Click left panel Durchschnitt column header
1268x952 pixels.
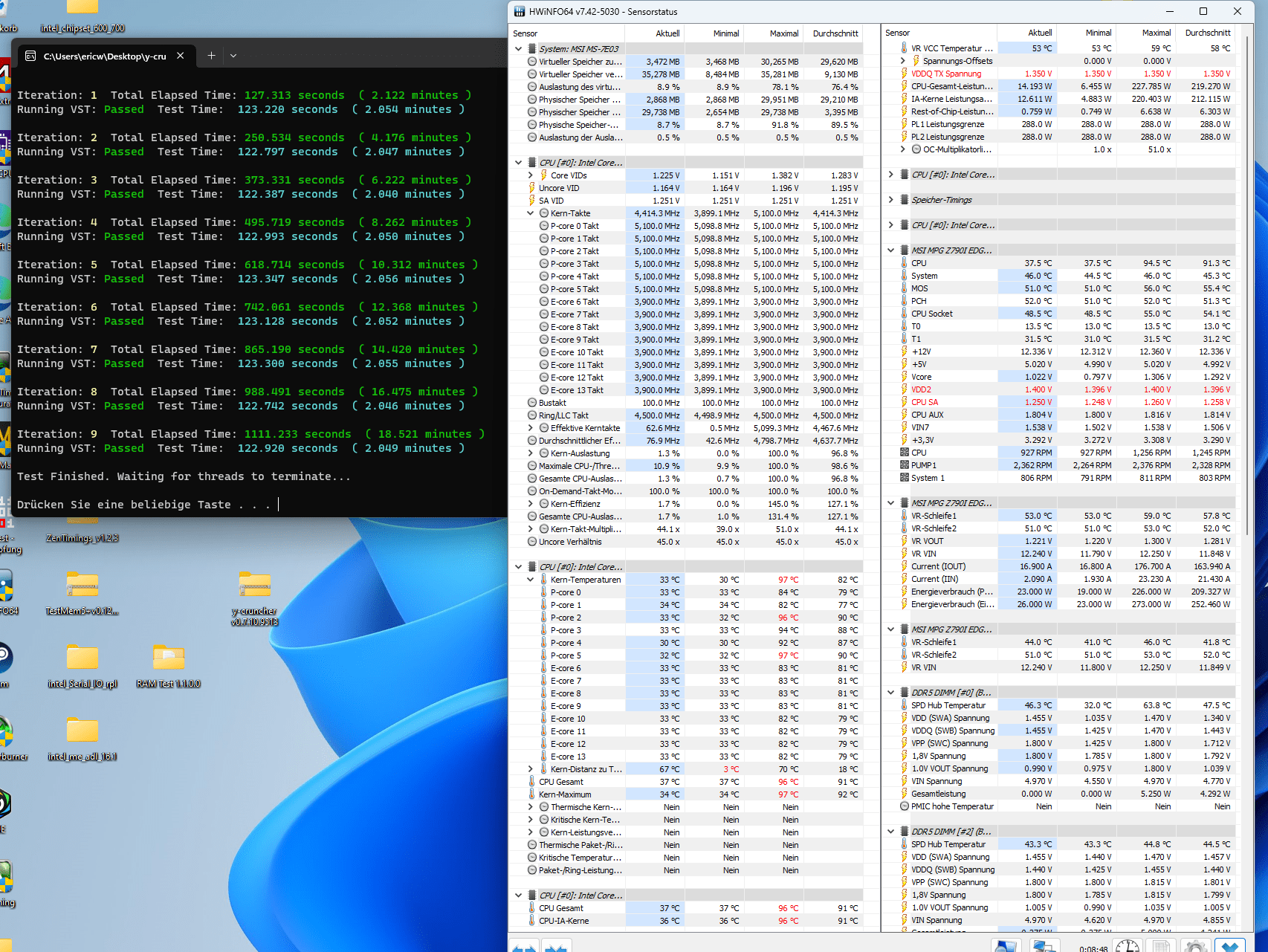pyautogui.click(x=833, y=33)
